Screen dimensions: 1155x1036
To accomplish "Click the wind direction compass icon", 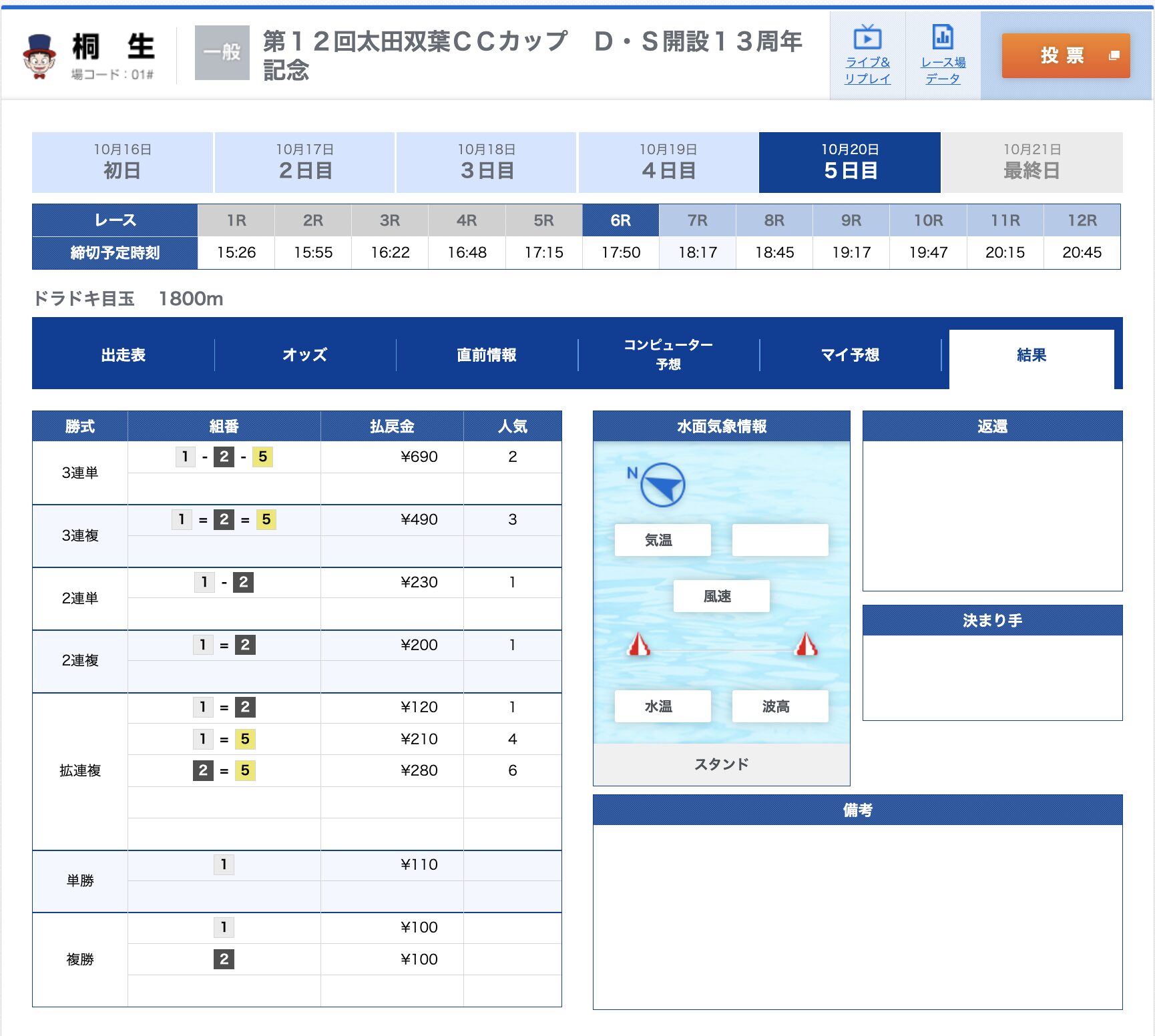I will tap(662, 485).
